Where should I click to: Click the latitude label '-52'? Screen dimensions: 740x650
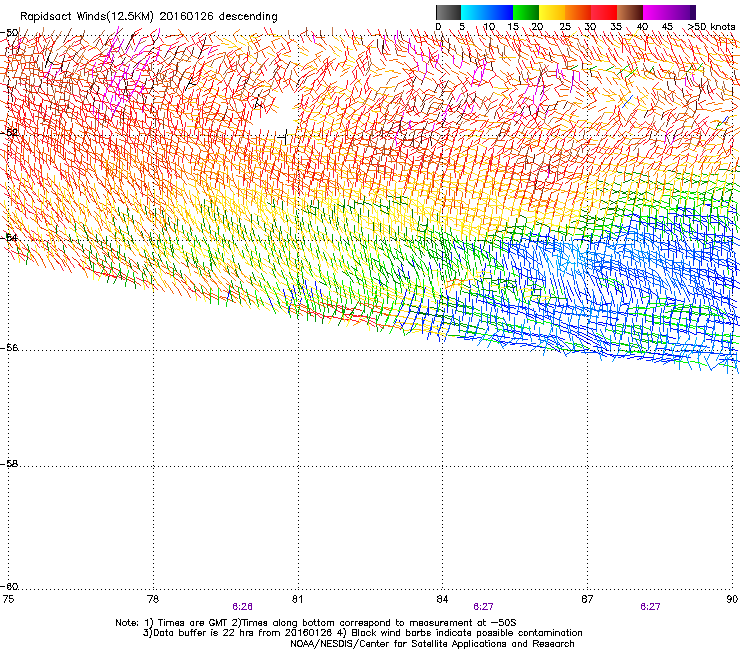click(9, 133)
